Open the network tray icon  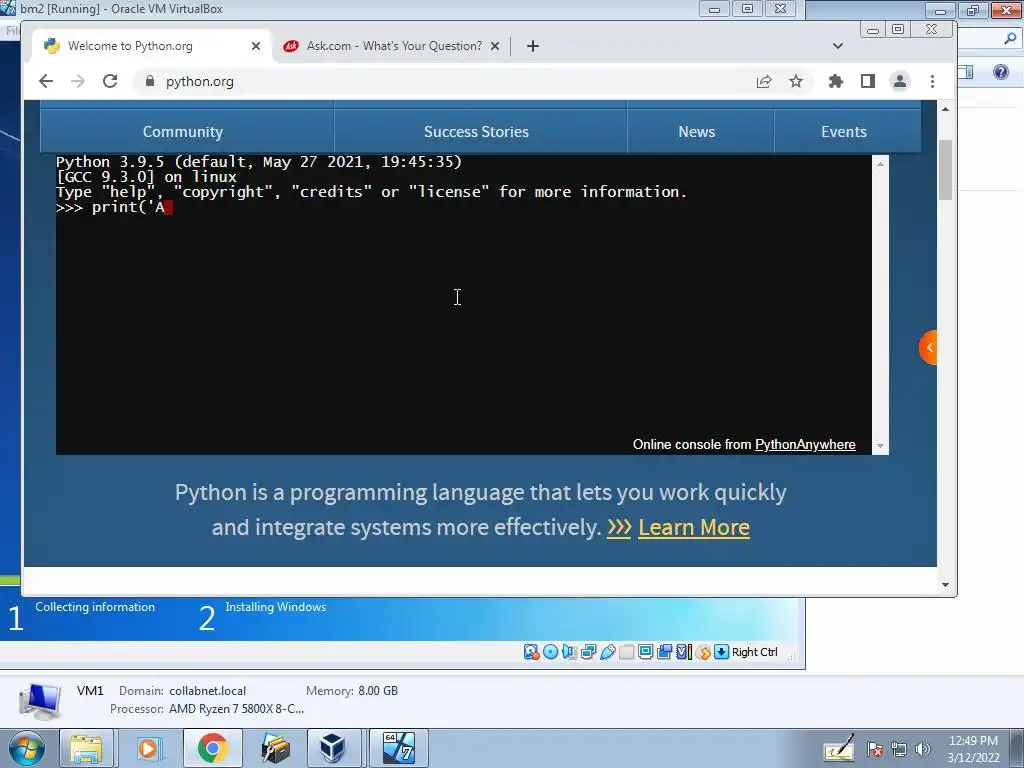tap(899, 749)
